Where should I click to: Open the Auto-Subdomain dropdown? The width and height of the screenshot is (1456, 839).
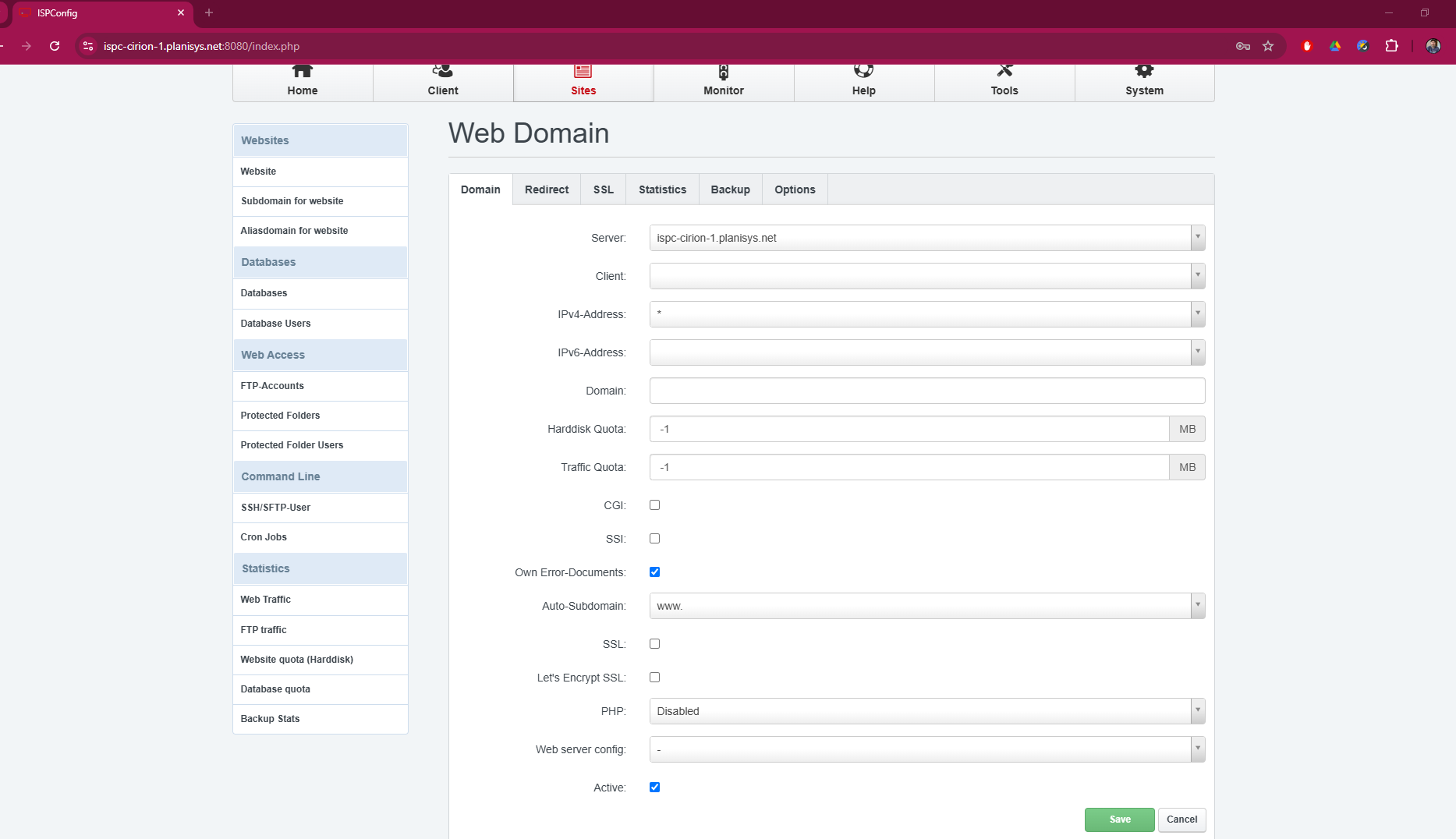tap(927, 606)
